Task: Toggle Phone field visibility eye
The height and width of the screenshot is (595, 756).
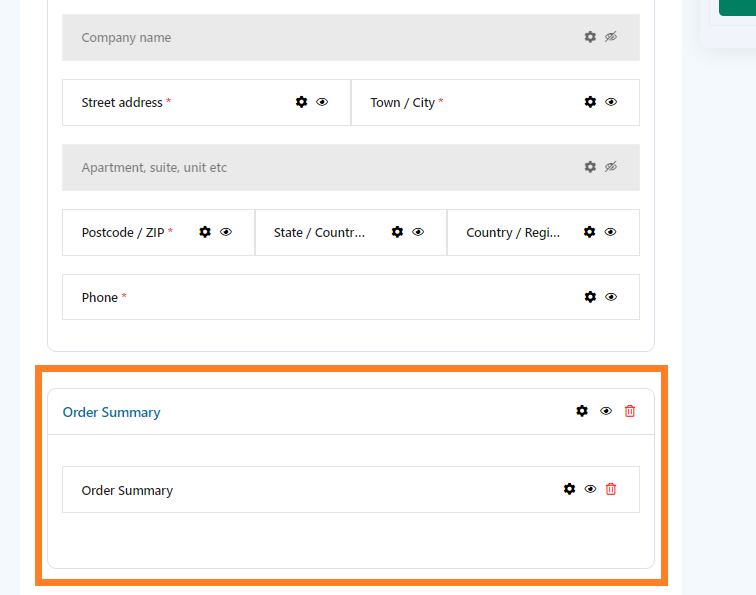Action: pos(611,297)
